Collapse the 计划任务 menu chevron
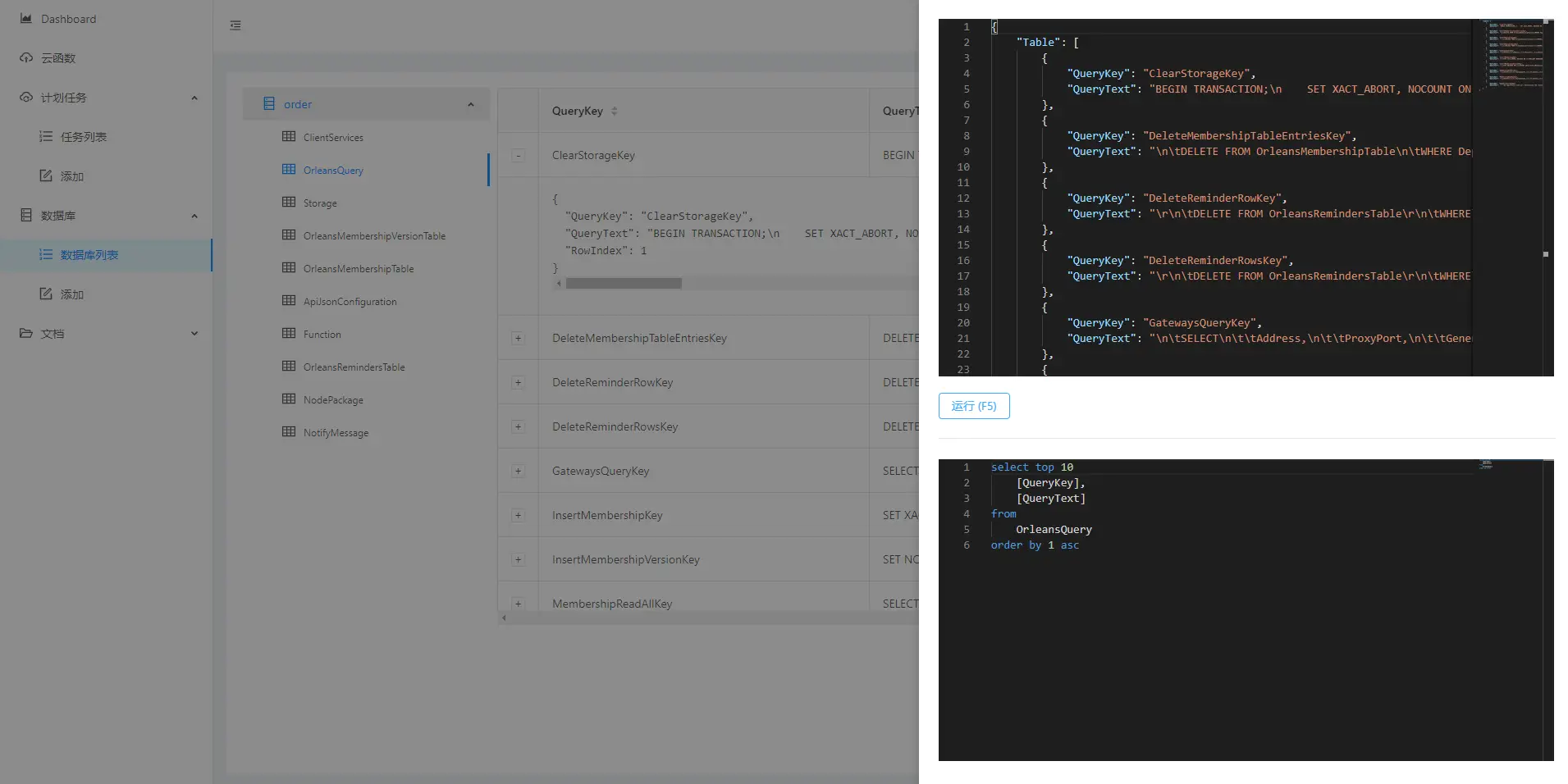1568x784 pixels. (x=194, y=98)
